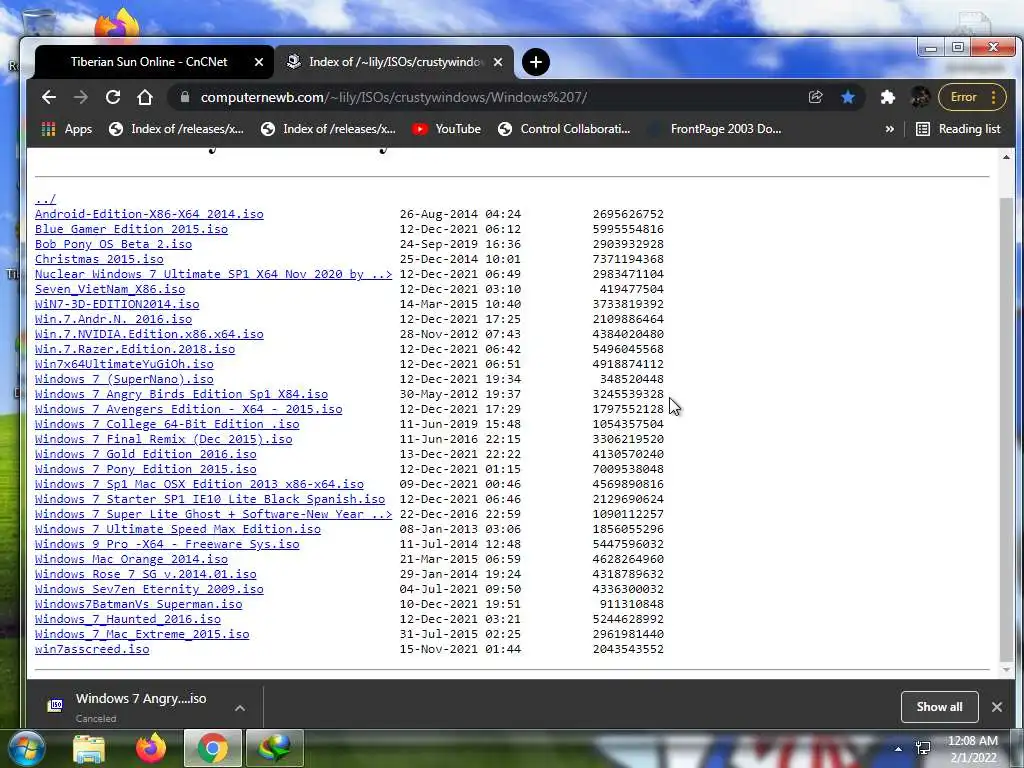
Task: Click Seven_VietNam_X86.iso link
Action: [x=110, y=289]
